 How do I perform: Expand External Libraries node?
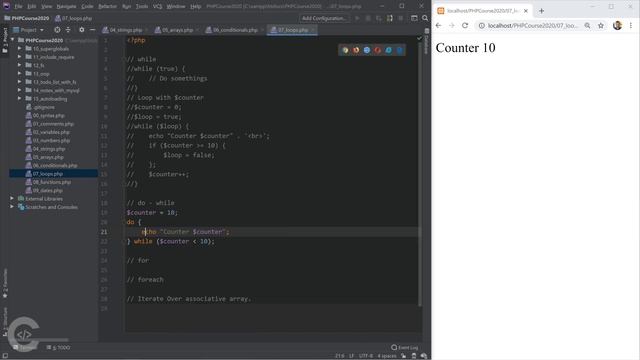click(x=12, y=199)
